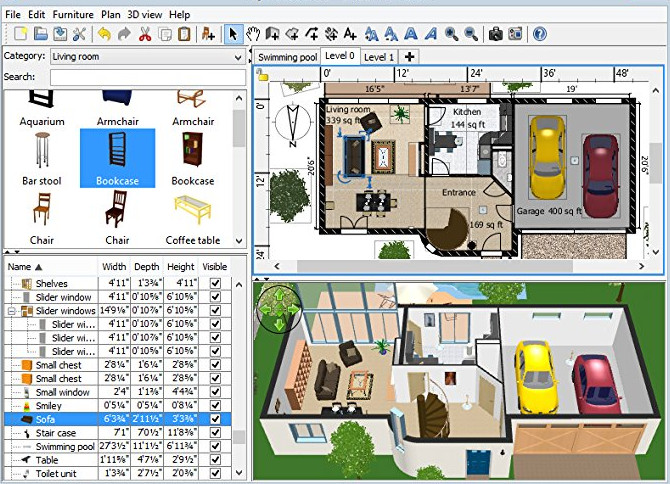The width and height of the screenshot is (670, 484).
Task: Open the Furniture menu
Action: click(x=73, y=15)
